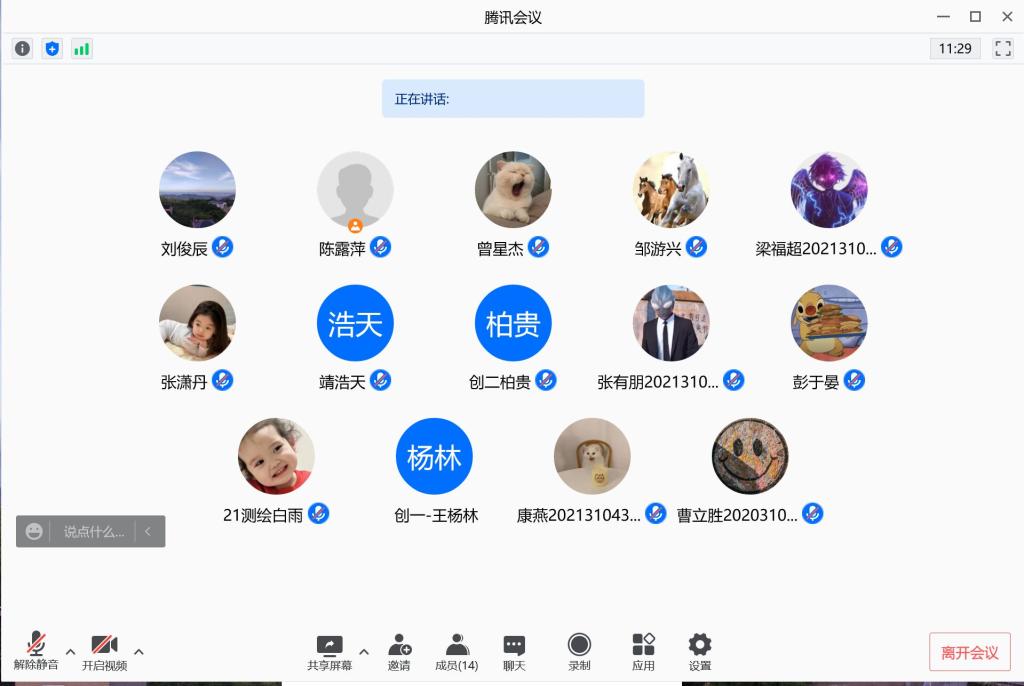The height and width of the screenshot is (686, 1024).
Task: Close the 腾讯会议 window
Action: (1007, 16)
